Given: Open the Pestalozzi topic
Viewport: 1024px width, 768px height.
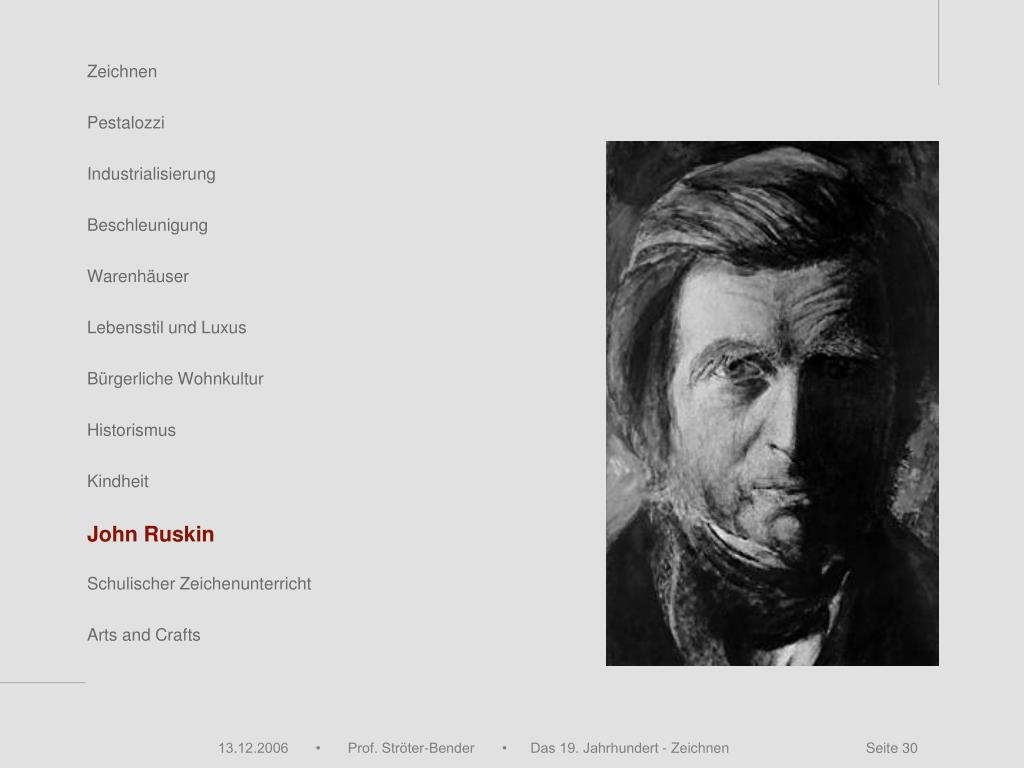Looking at the screenshot, I should (x=125, y=123).
